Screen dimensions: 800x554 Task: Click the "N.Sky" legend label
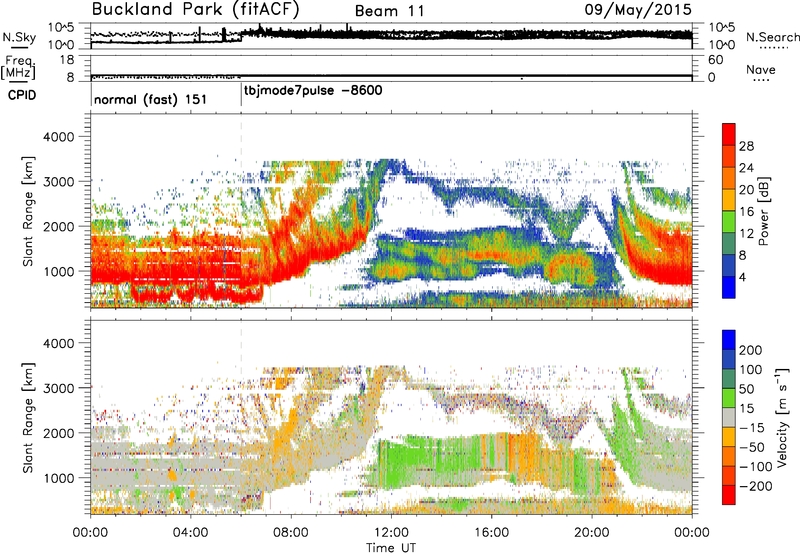click(x=19, y=37)
